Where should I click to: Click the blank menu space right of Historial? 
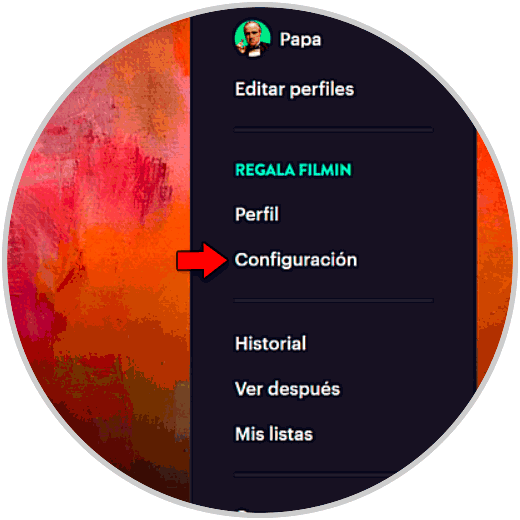tap(390, 343)
